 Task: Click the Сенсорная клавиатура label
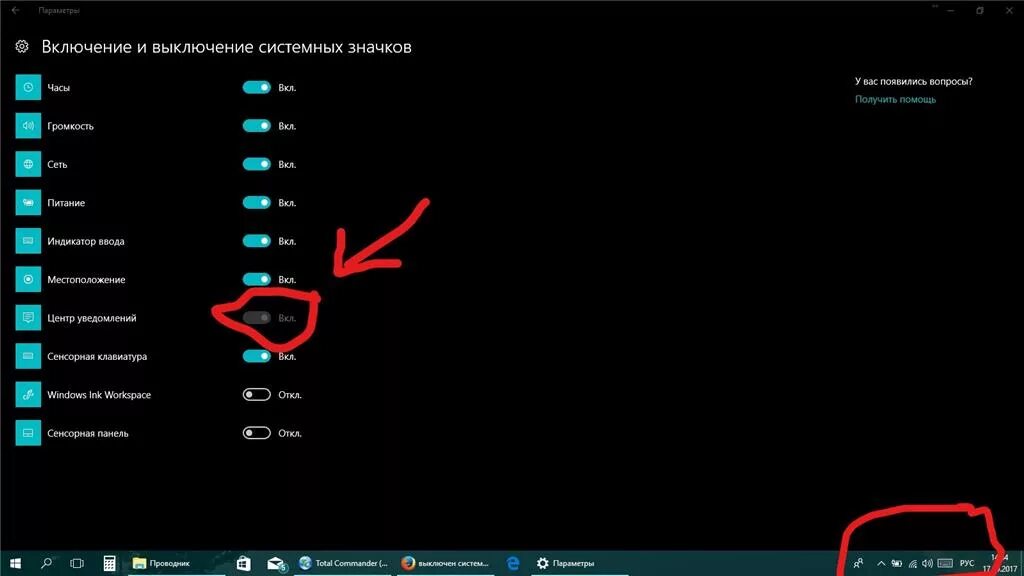point(97,357)
